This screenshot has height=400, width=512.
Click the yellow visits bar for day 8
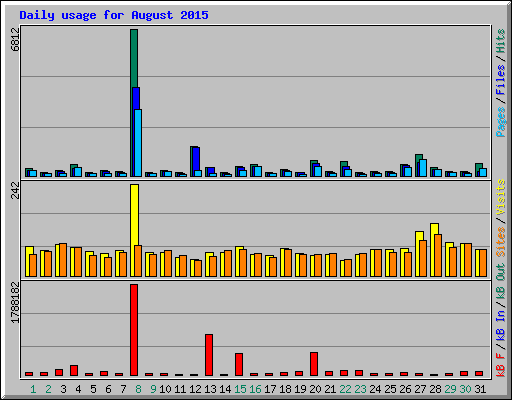[x=134, y=215]
